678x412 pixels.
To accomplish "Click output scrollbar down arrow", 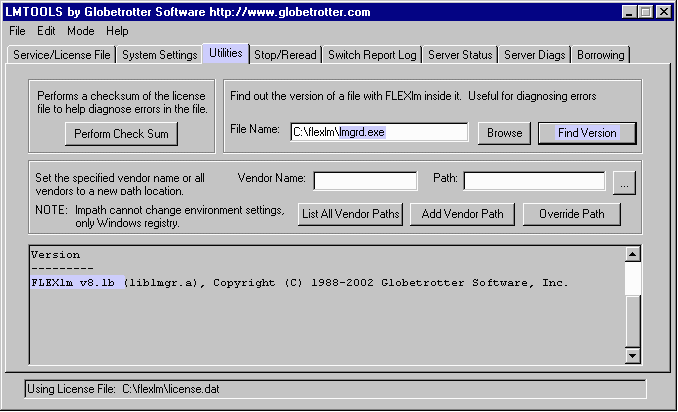I will tap(632, 355).
